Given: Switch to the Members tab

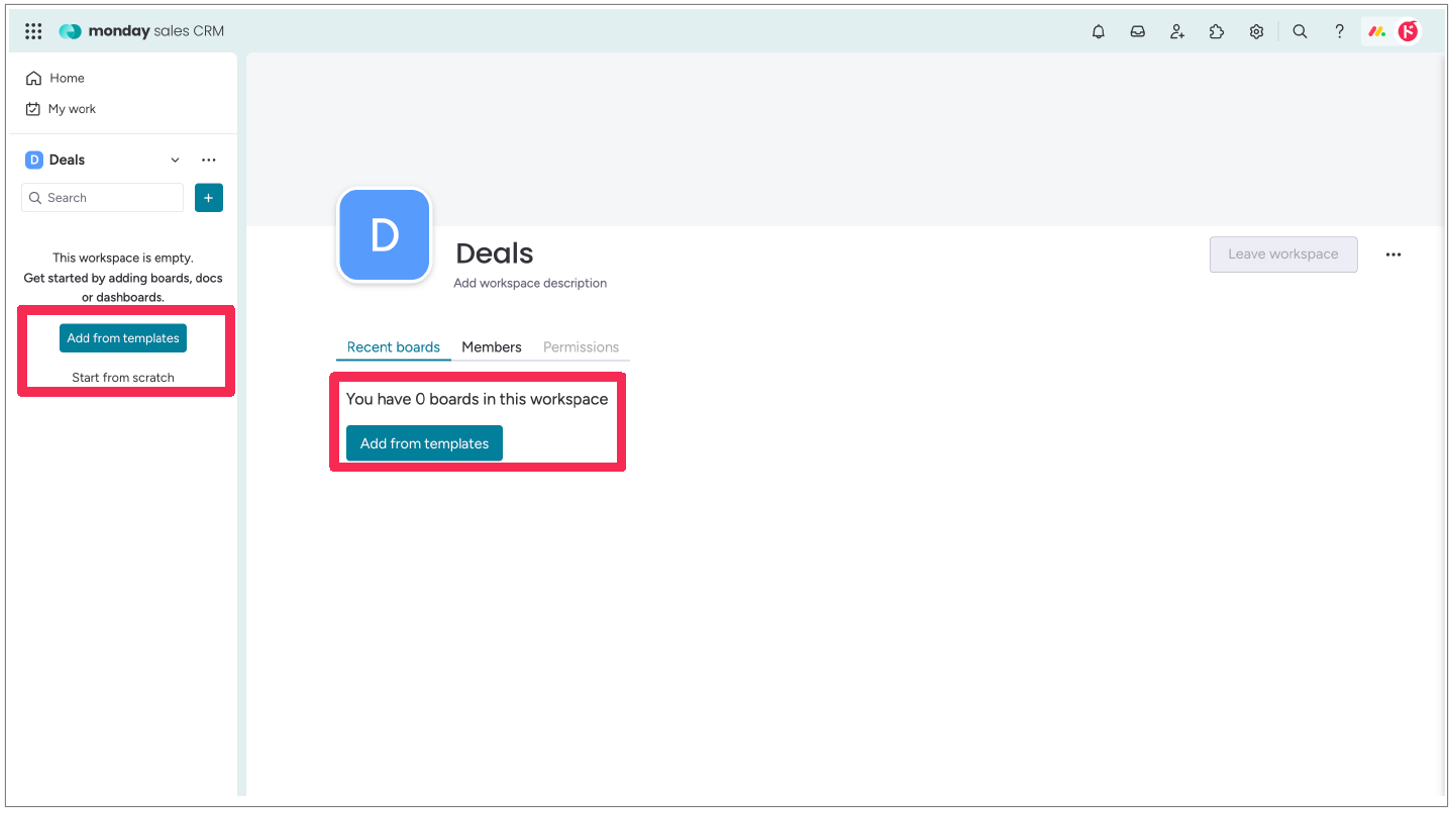Looking at the screenshot, I should pos(491,347).
